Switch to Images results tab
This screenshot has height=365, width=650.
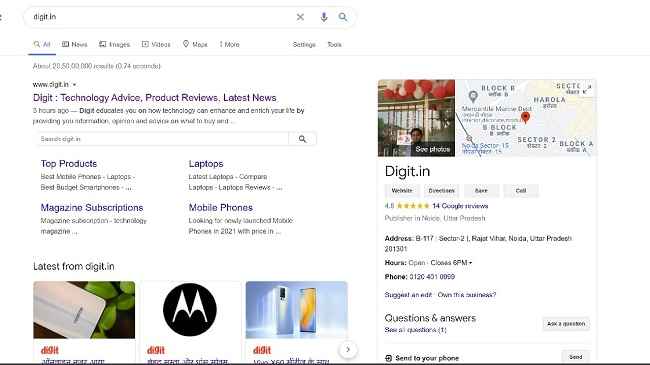(x=114, y=44)
